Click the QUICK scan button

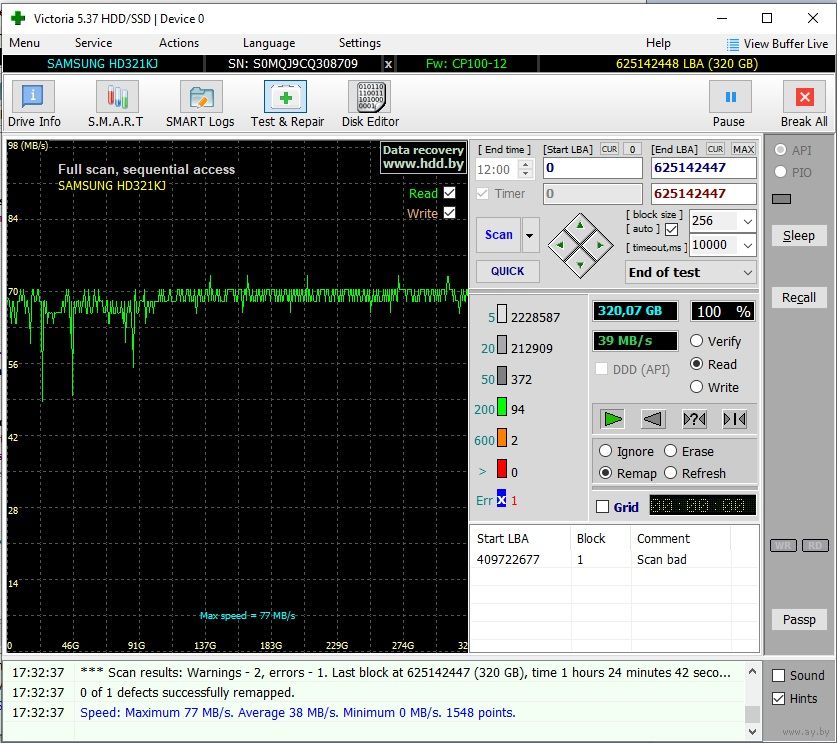[x=507, y=271]
